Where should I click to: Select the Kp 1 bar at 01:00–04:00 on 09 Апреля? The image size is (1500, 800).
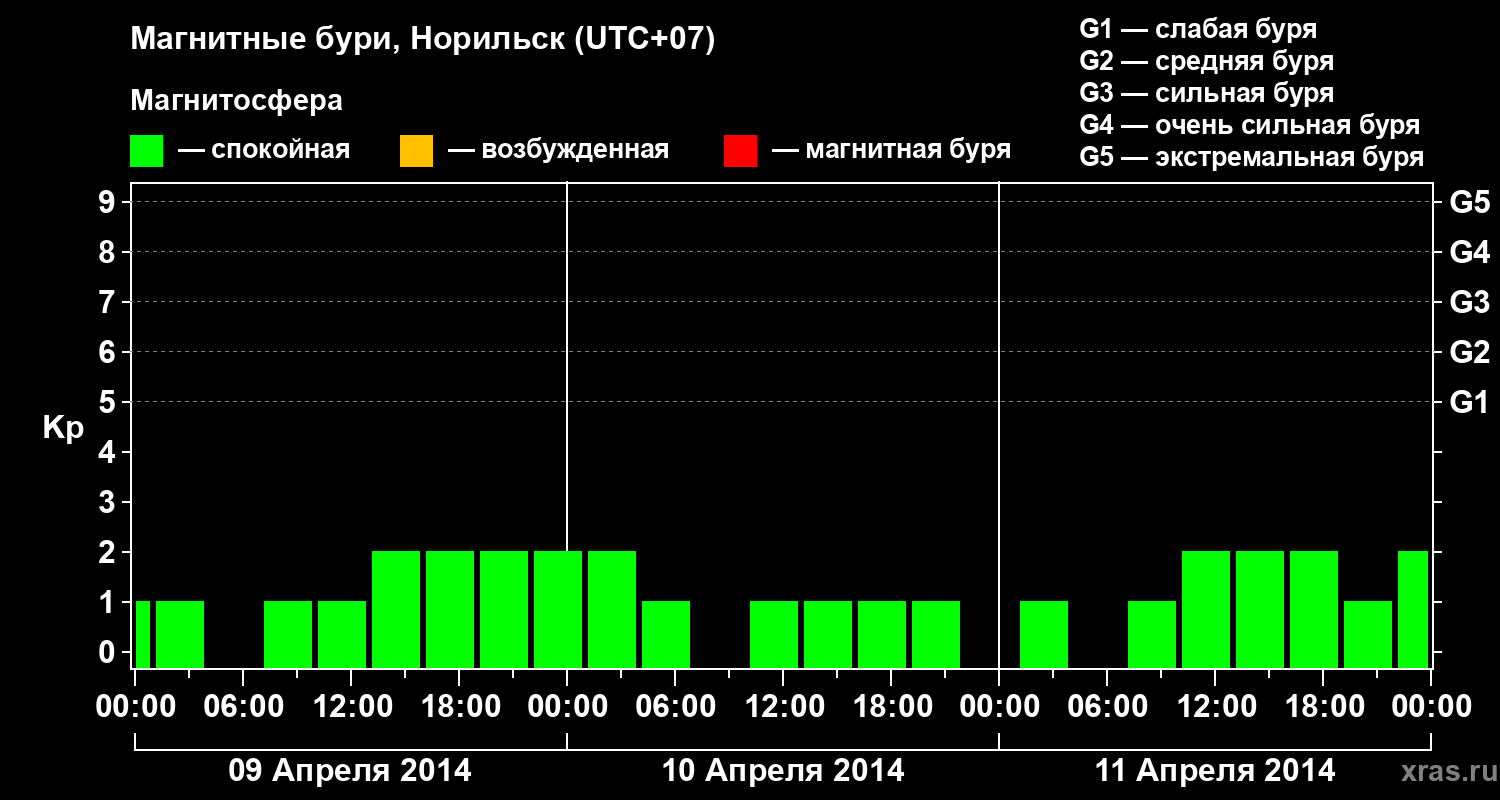pyautogui.click(x=180, y=634)
